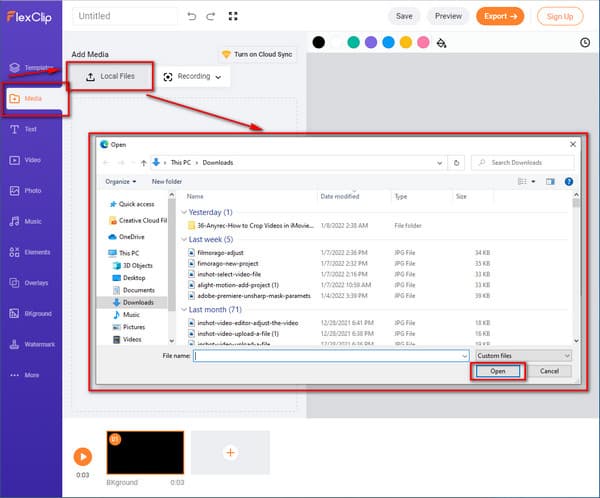Select the black color swatch
The width and height of the screenshot is (600, 498).
(318, 42)
